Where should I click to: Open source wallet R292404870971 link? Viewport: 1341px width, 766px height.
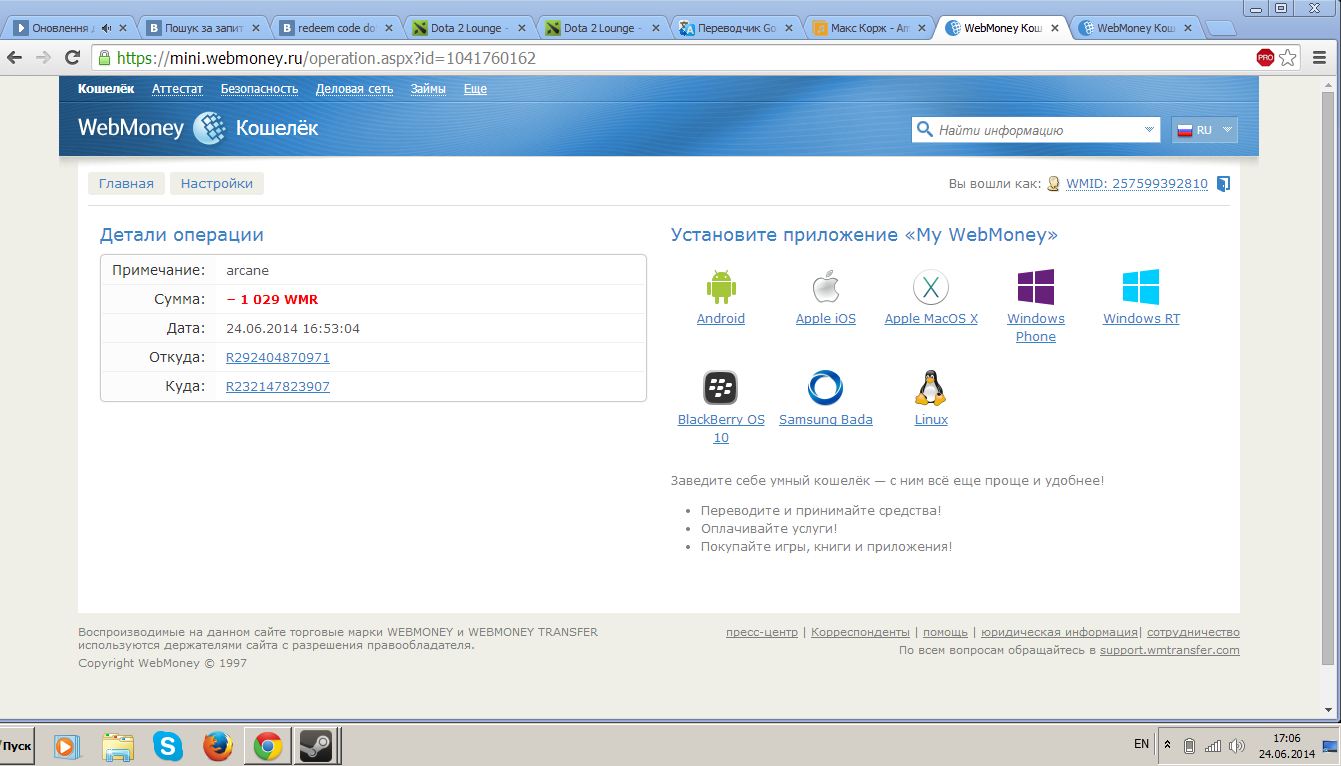278,357
